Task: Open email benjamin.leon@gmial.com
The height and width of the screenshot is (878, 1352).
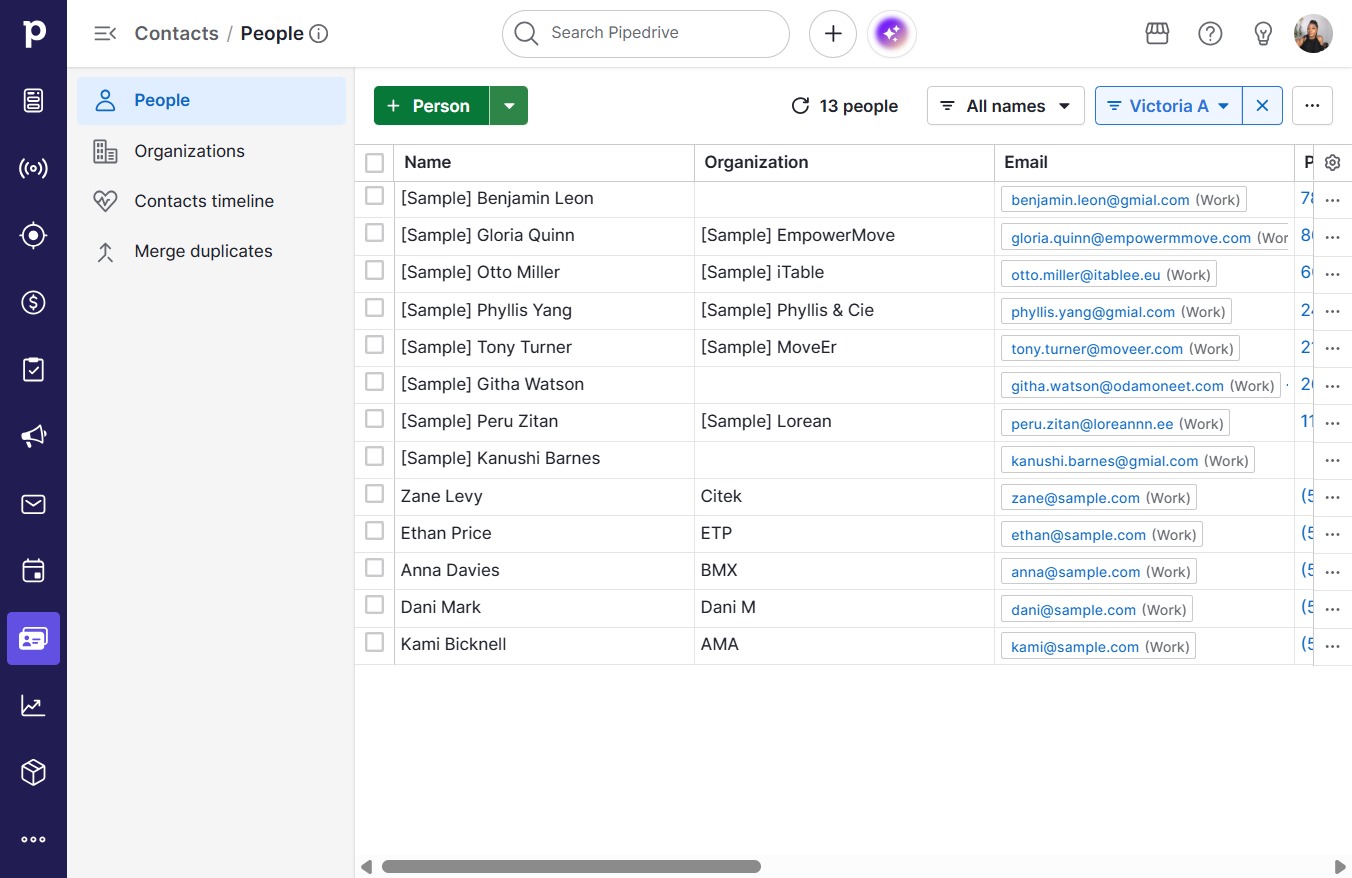Action: [x=1100, y=200]
